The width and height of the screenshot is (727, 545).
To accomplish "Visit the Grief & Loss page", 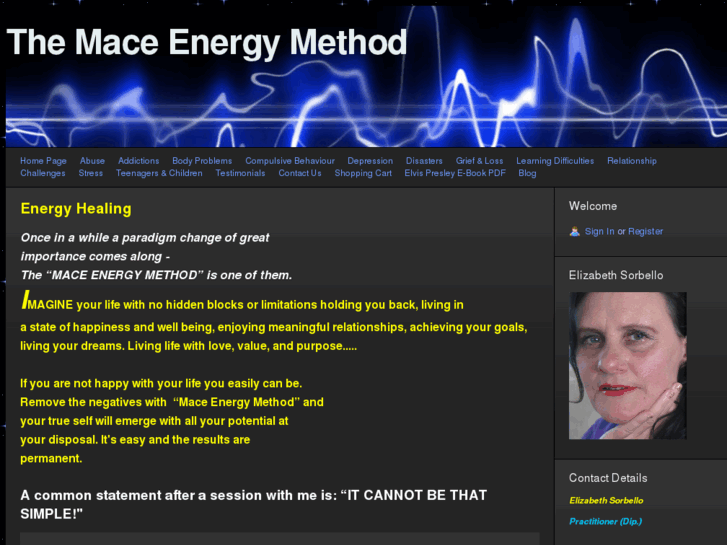I will click(479, 161).
